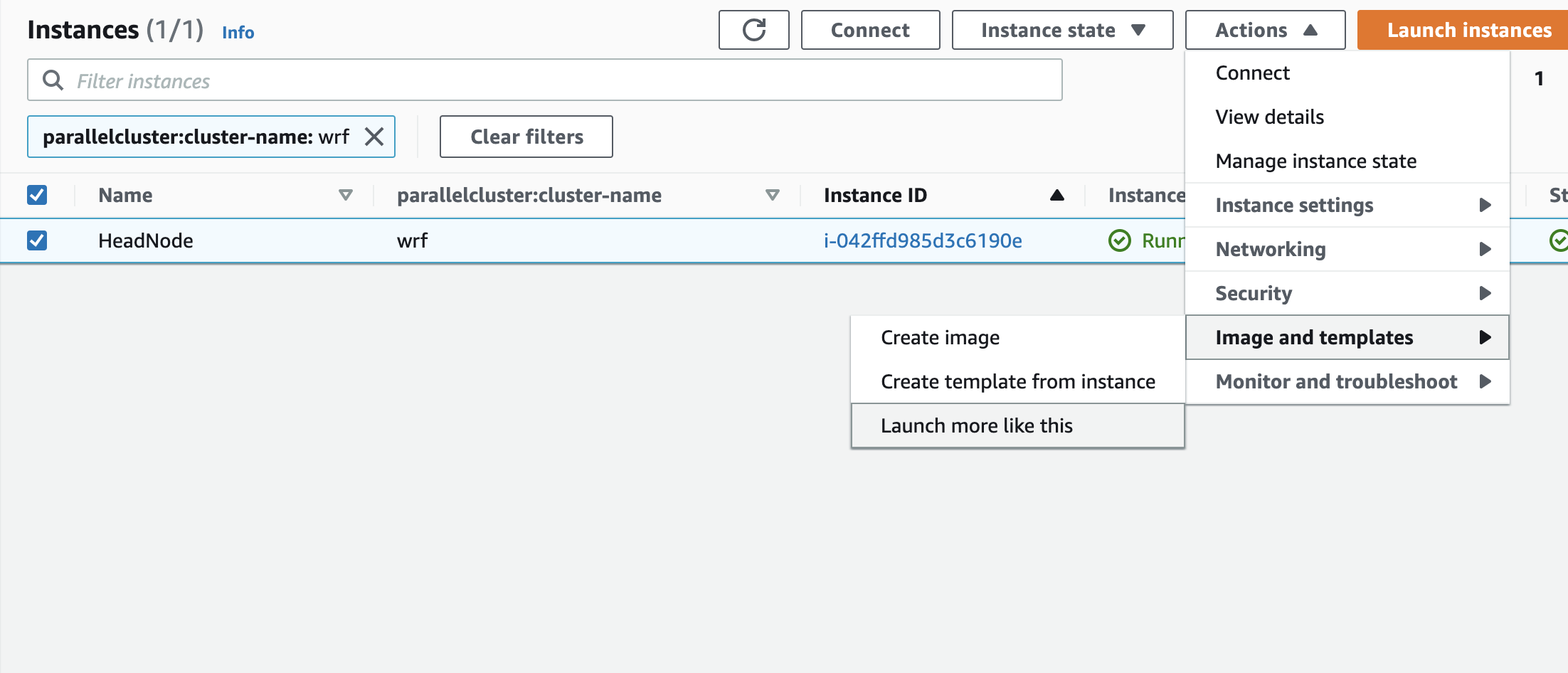Choose Create image from submenu

(x=940, y=337)
